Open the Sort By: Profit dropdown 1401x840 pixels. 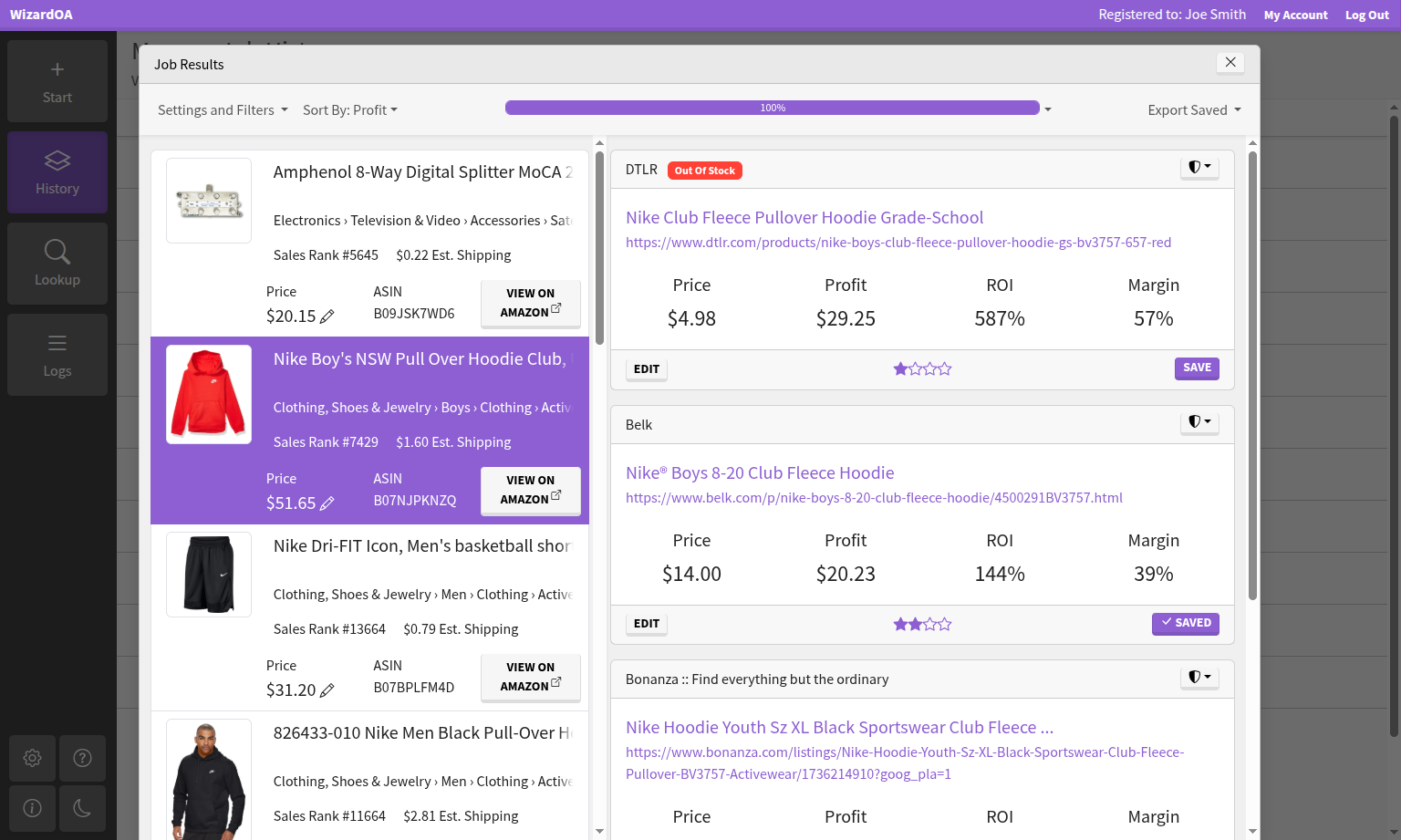350,110
